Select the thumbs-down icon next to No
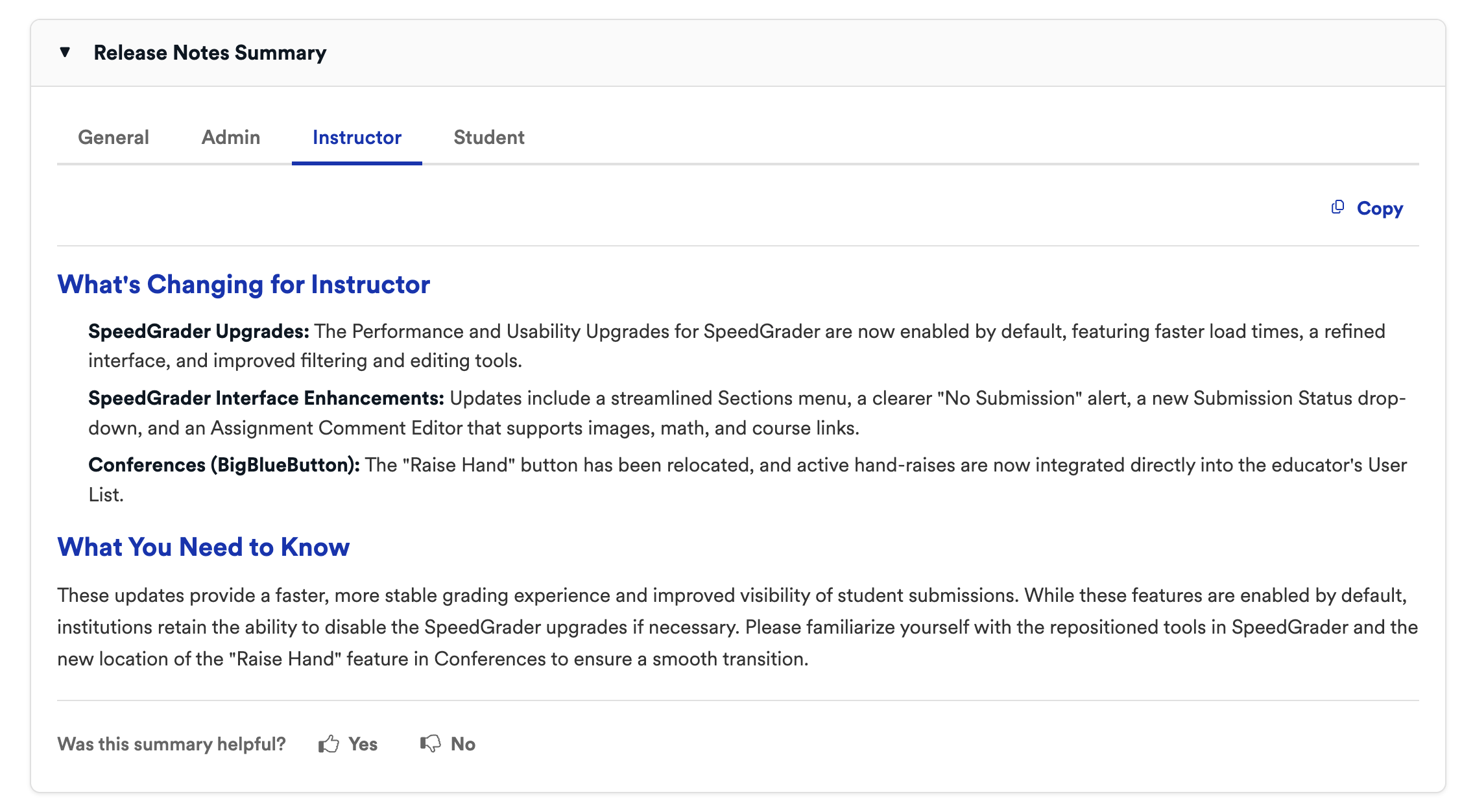 pyautogui.click(x=431, y=744)
